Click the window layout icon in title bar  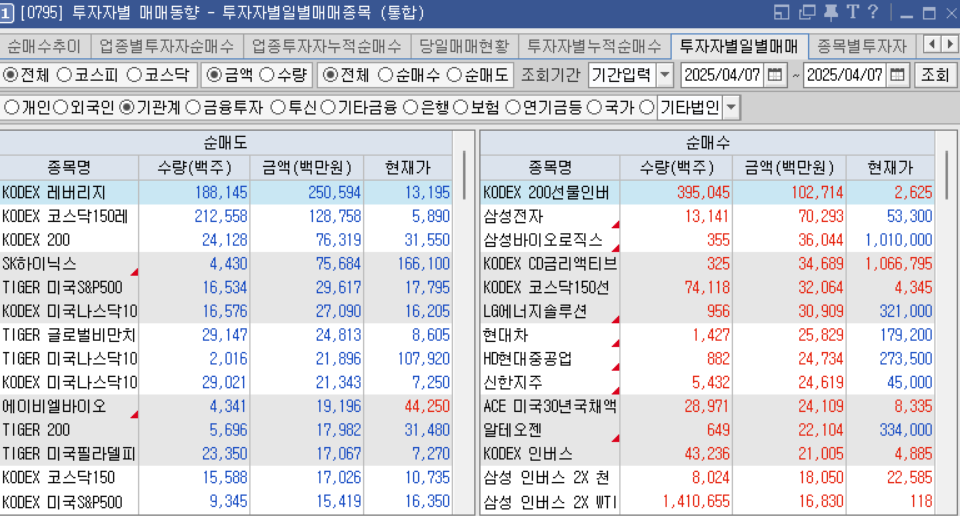(x=782, y=12)
